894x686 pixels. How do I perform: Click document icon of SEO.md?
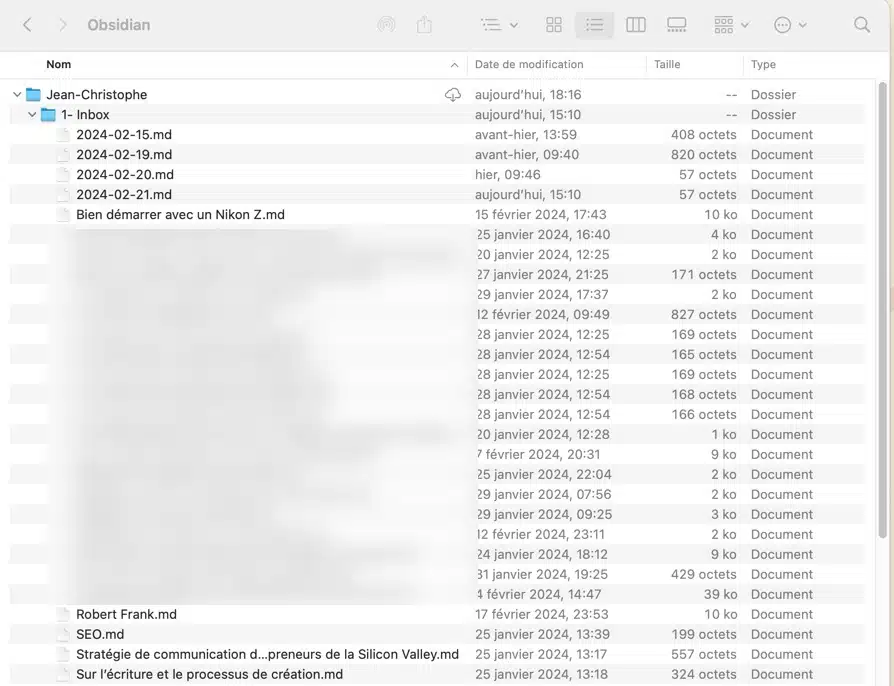pyautogui.click(x=63, y=634)
